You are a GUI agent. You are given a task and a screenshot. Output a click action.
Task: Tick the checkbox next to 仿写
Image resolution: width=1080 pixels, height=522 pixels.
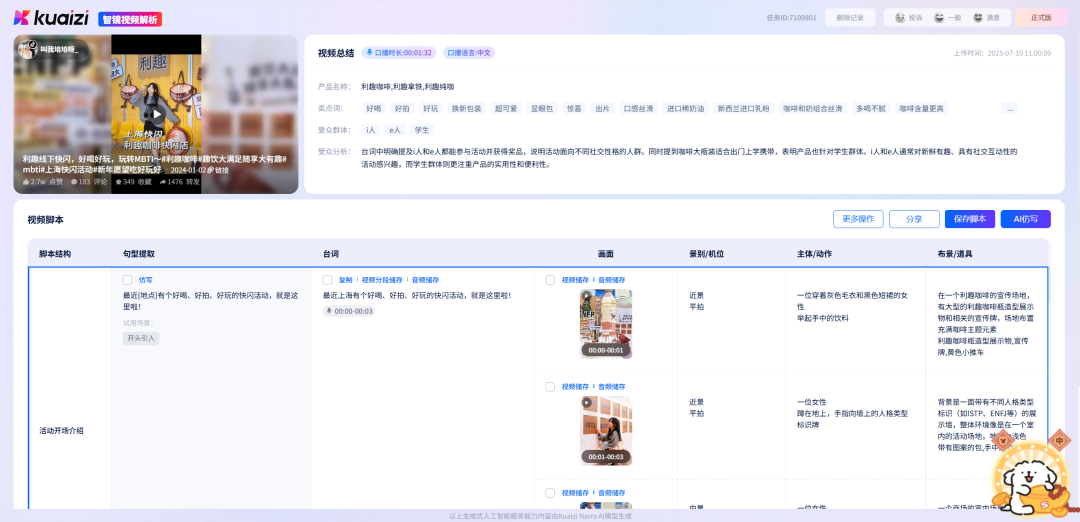click(x=127, y=280)
